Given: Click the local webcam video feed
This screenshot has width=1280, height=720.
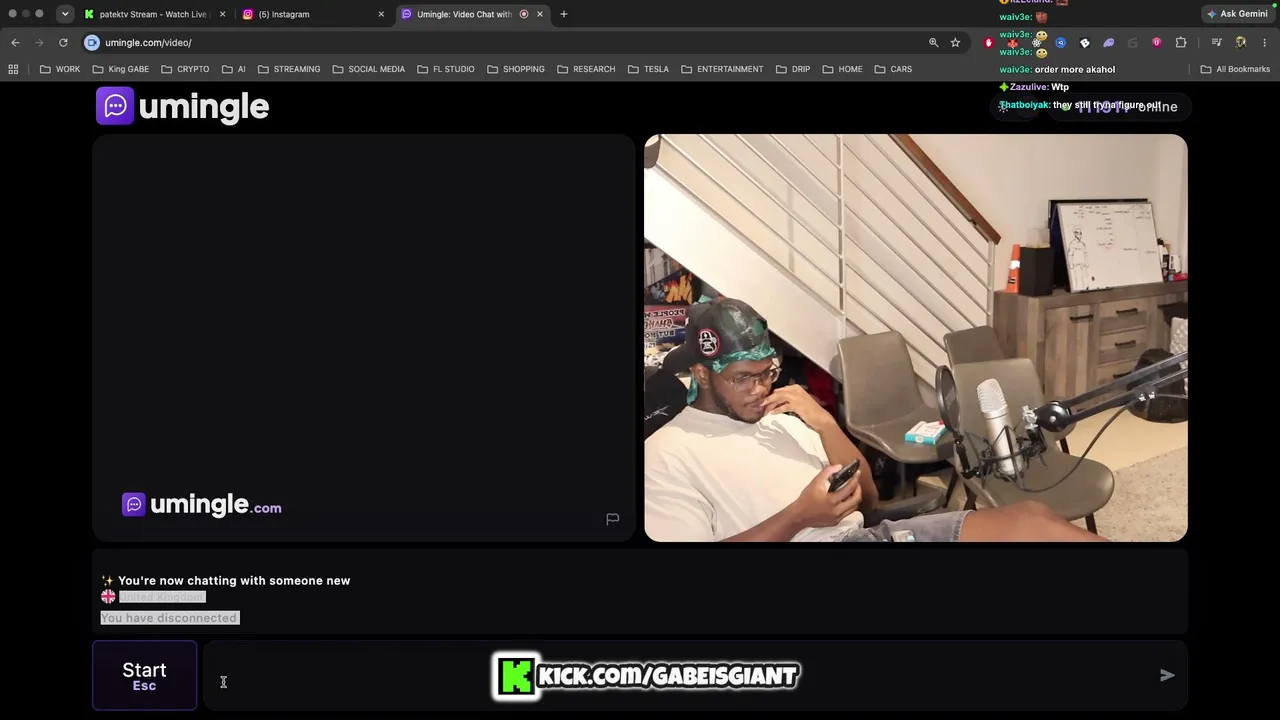Looking at the screenshot, I should [916, 338].
